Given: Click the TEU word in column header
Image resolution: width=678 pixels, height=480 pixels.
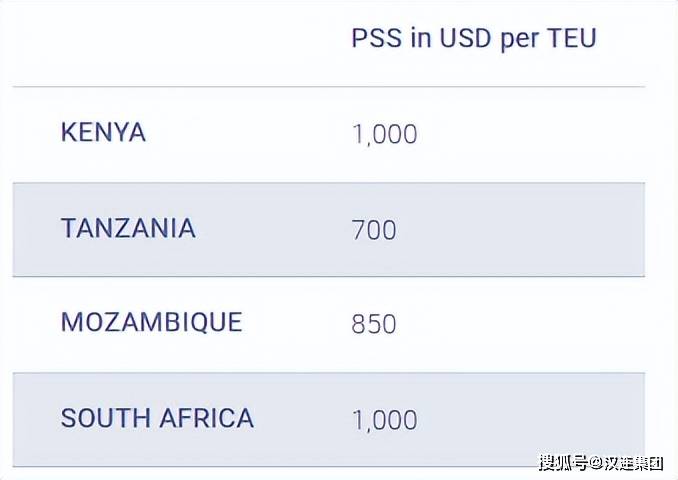Looking at the screenshot, I should click(x=572, y=38).
